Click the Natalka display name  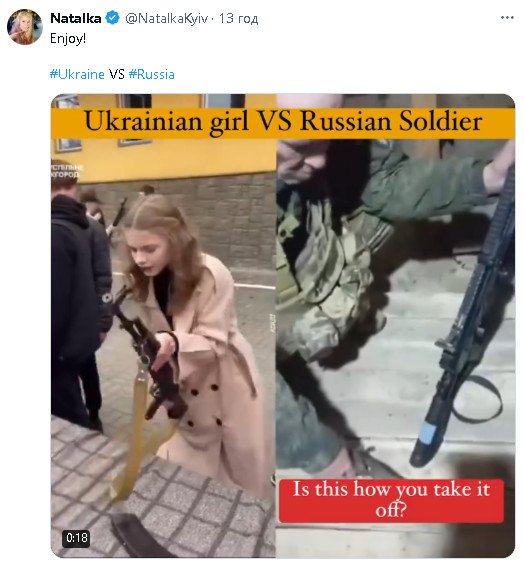click(76, 18)
